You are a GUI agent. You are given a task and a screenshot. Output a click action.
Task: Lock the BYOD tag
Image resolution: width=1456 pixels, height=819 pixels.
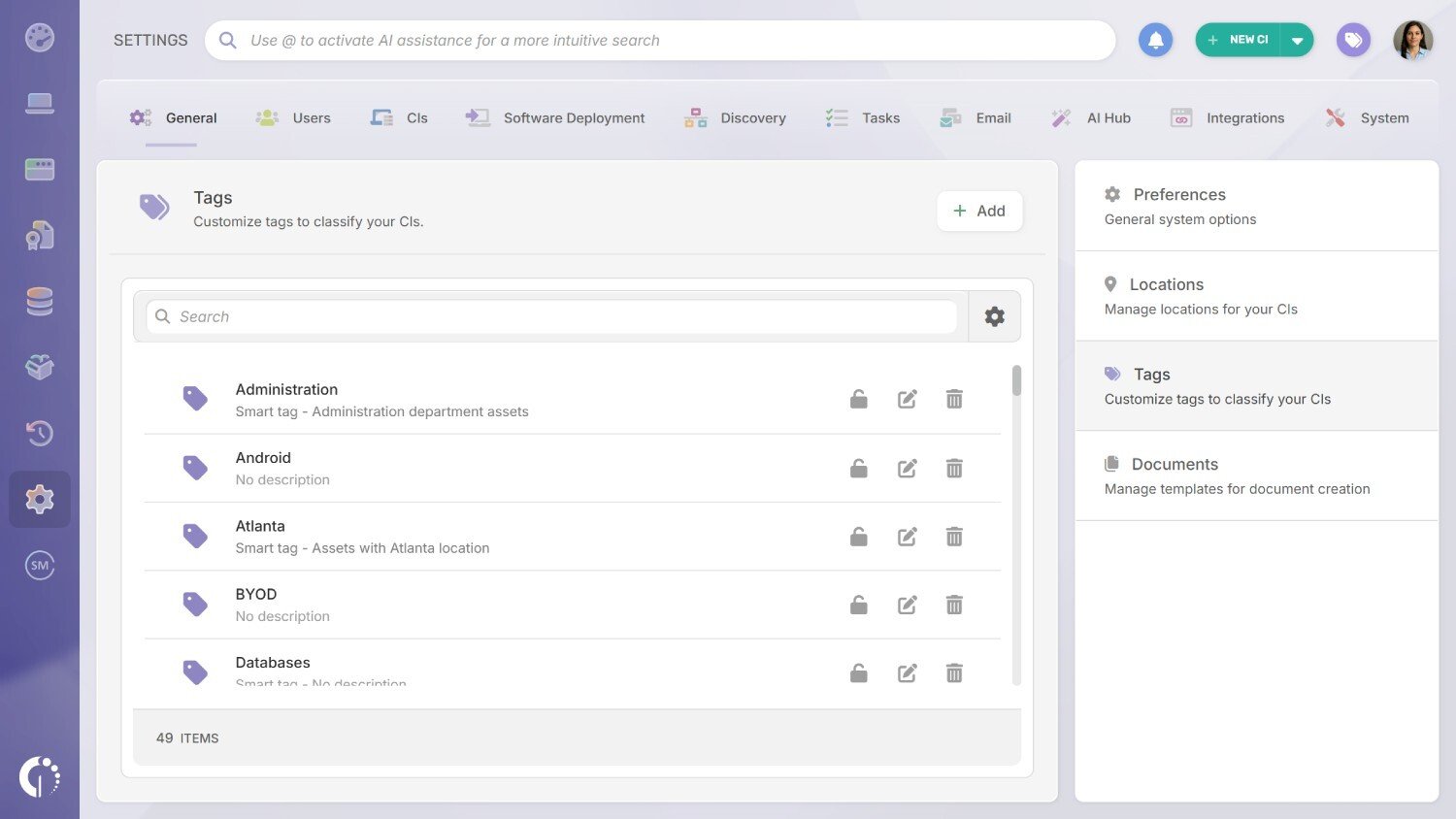click(858, 604)
